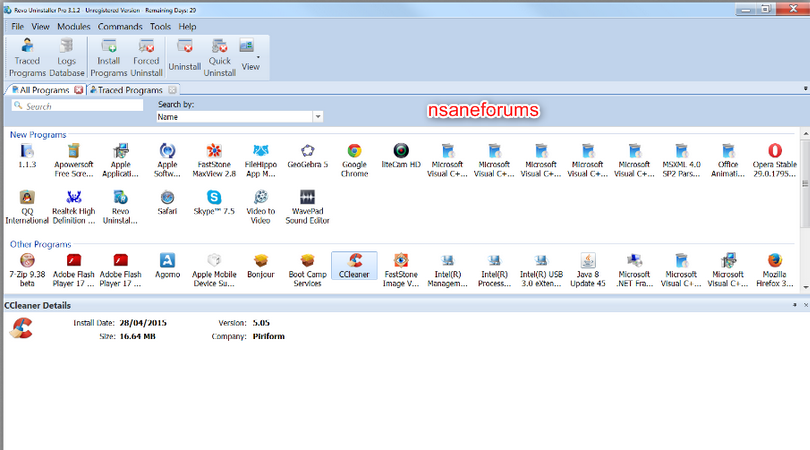Image resolution: width=810 pixels, height=450 pixels.
Task: Close the CCleaner Details panel
Action: [805, 305]
